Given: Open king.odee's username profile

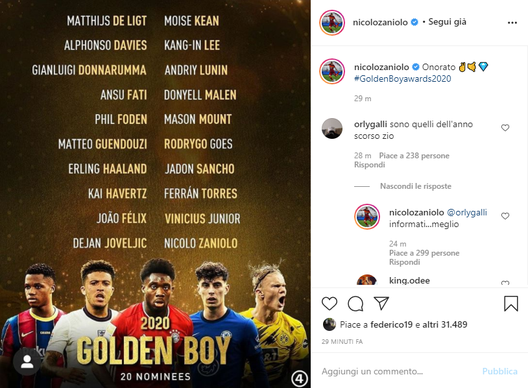Looking at the screenshot, I should pyautogui.click(x=409, y=281).
